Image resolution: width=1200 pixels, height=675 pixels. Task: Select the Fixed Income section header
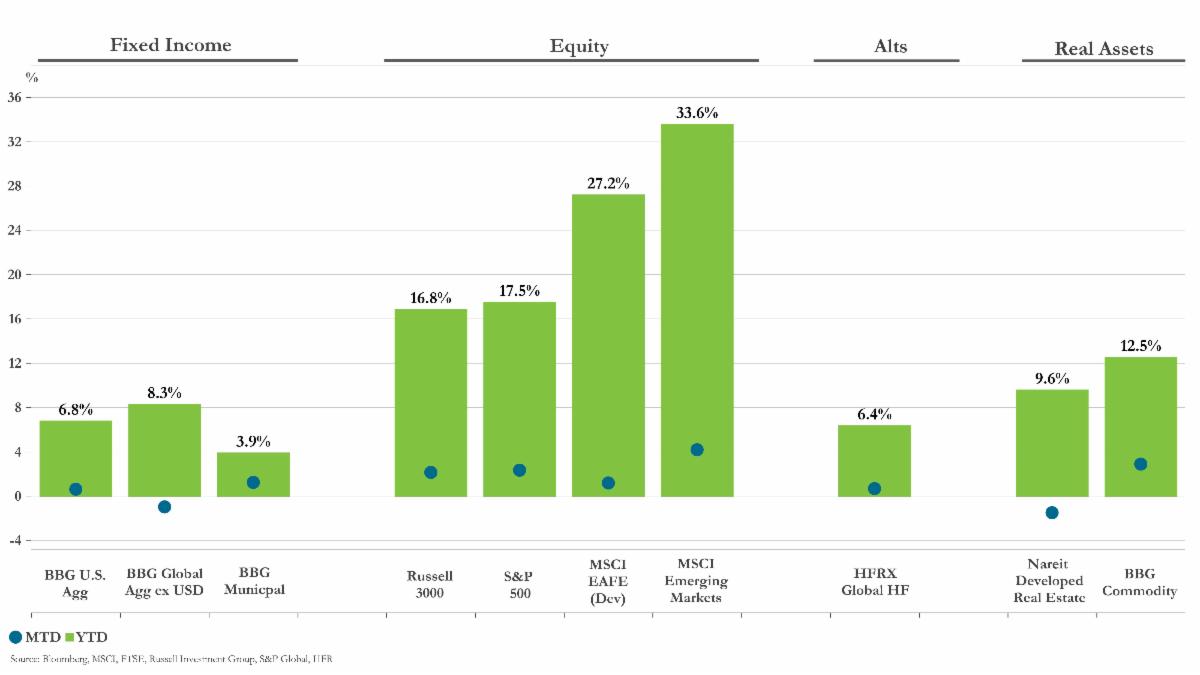(170, 45)
